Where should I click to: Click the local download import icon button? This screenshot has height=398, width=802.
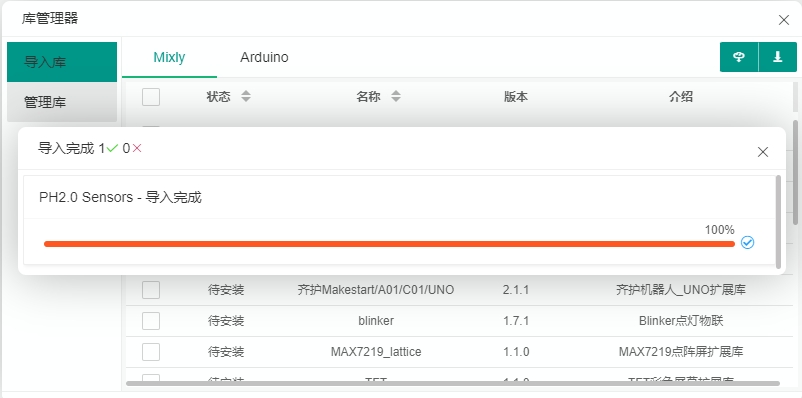[x=777, y=57]
